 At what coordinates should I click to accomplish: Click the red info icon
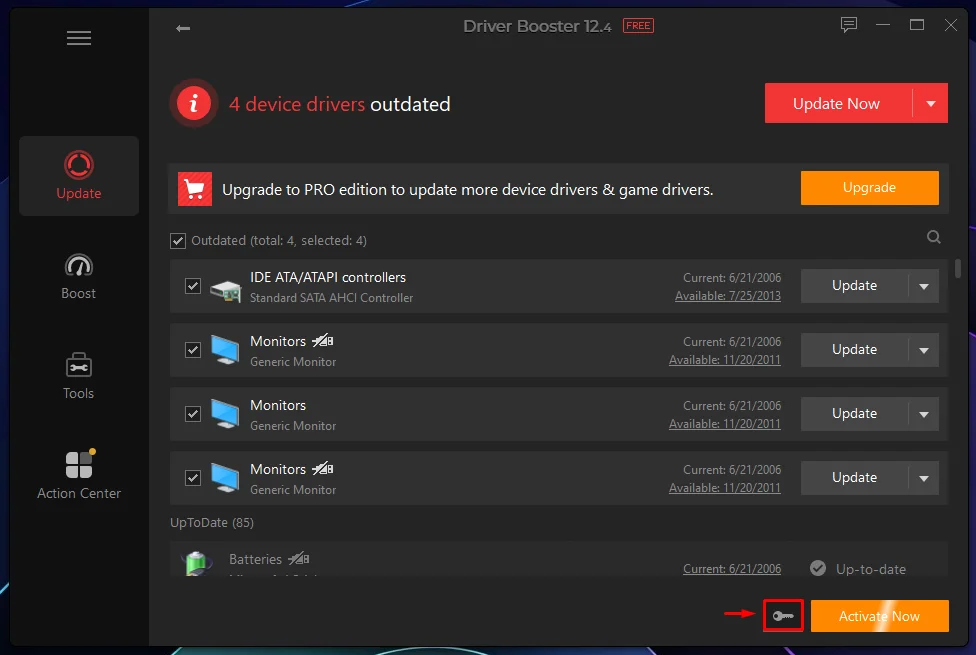(194, 103)
